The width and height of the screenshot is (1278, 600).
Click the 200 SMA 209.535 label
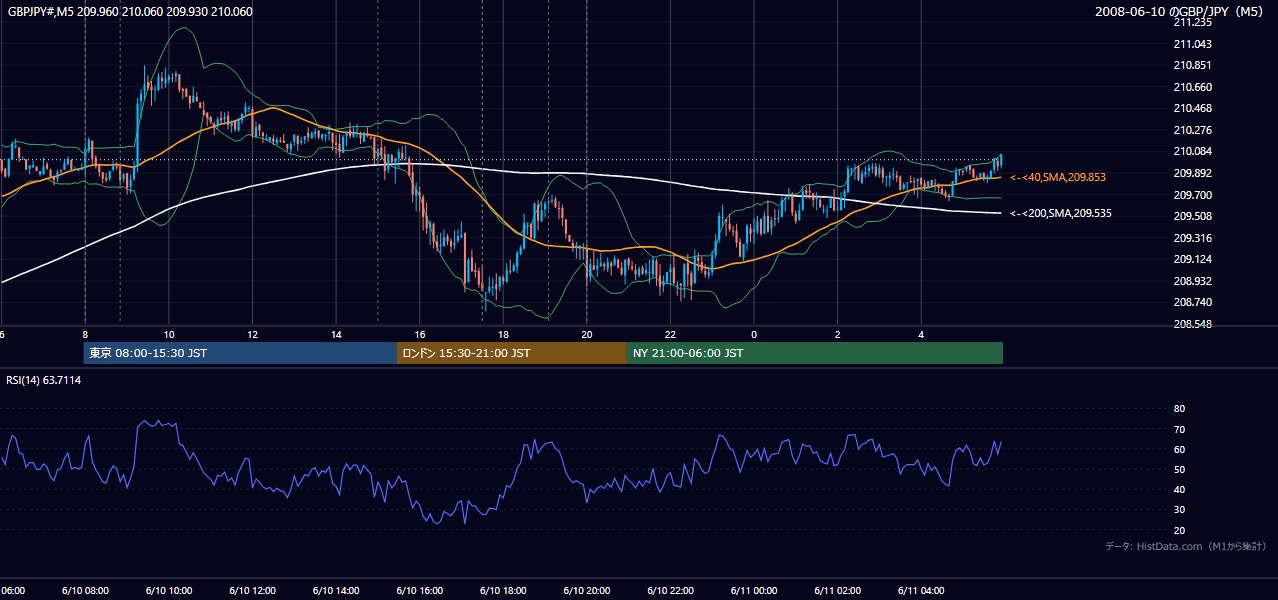pyautogui.click(x=1061, y=213)
